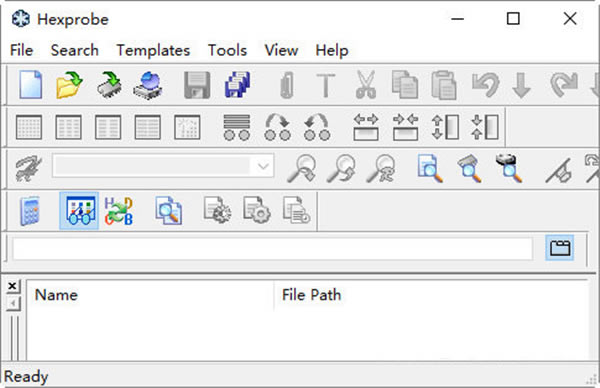600x388 pixels.
Task: Toggle the highlighted chart-with-glasses viewer icon
Action: pyautogui.click(x=79, y=210)
